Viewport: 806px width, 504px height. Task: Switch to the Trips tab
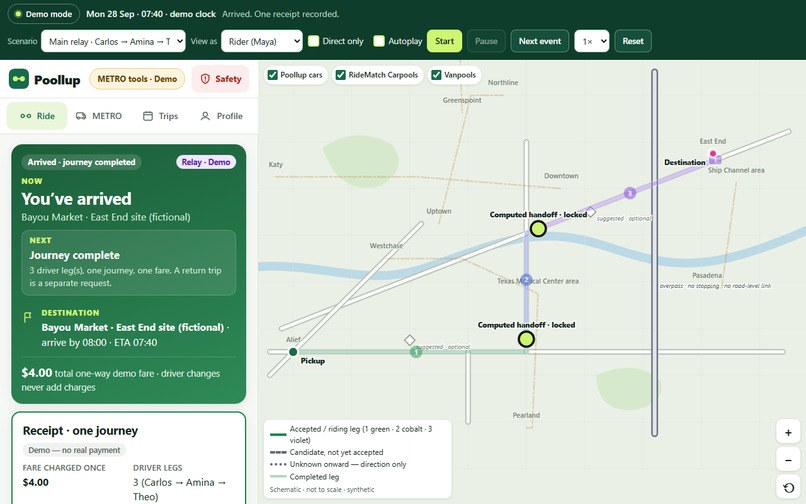[x=160, y=116]
